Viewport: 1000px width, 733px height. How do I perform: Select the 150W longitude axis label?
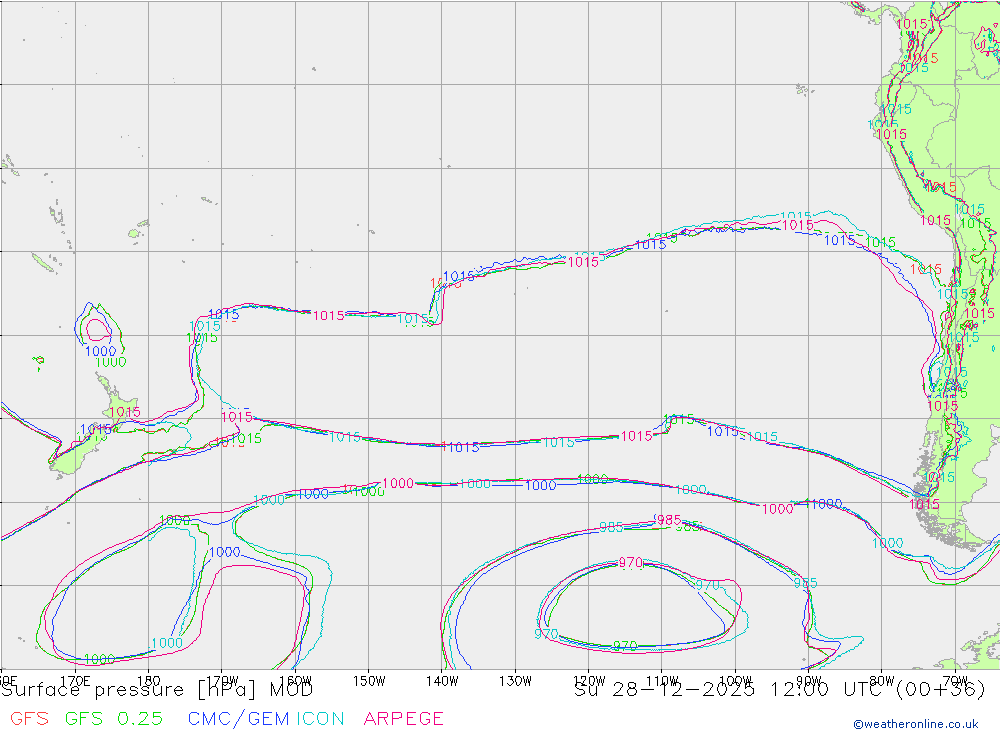(369, 680)
